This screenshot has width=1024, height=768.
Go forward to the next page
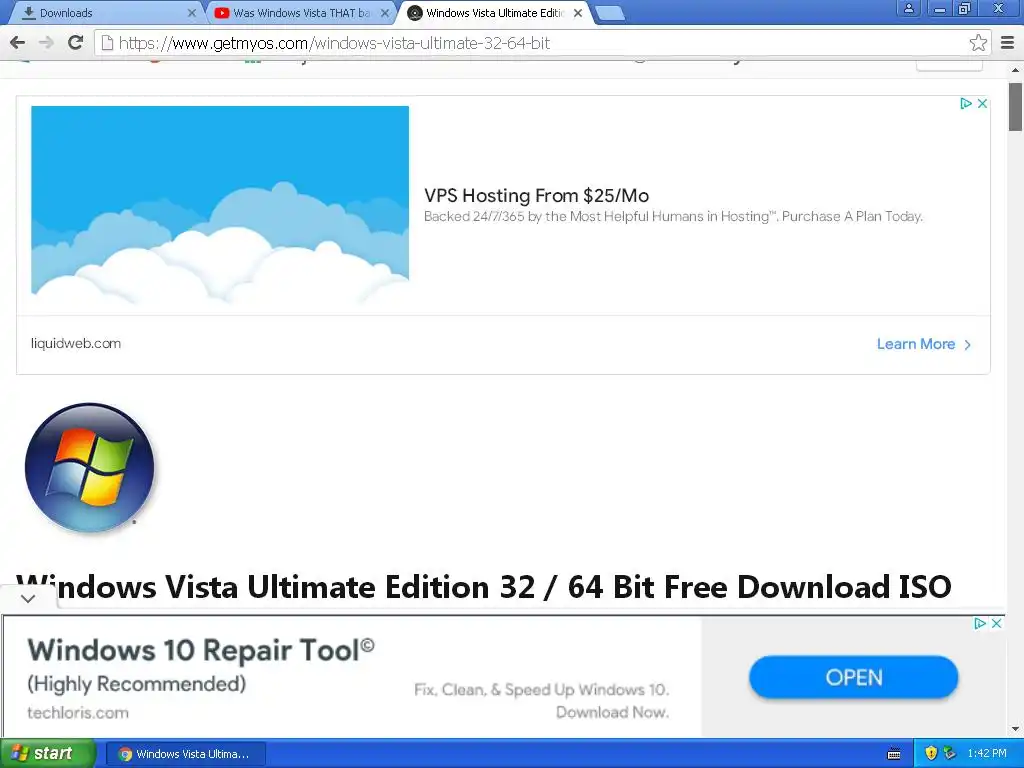(46, 42)
